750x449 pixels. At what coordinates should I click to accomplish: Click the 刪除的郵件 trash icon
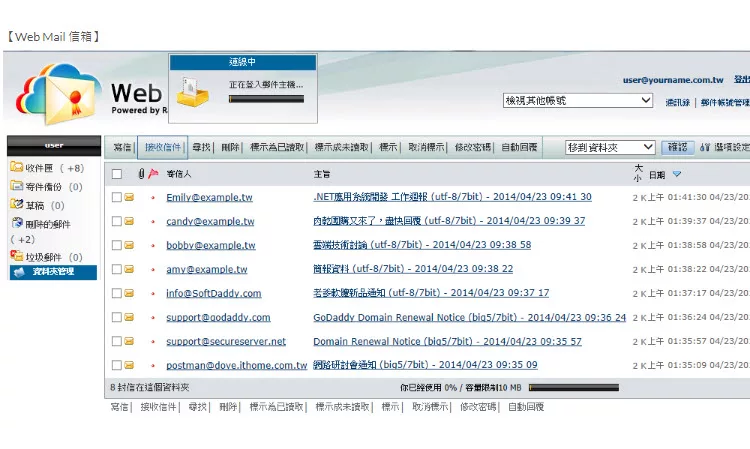[16, 224]
